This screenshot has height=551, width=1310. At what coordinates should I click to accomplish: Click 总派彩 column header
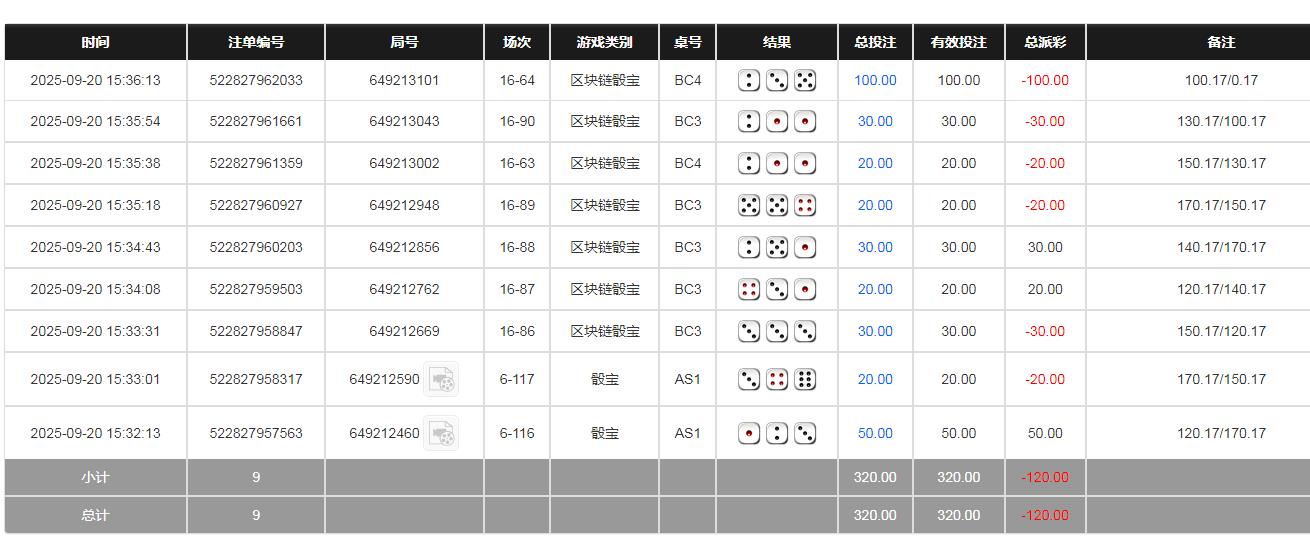[x=1045, y=42]
